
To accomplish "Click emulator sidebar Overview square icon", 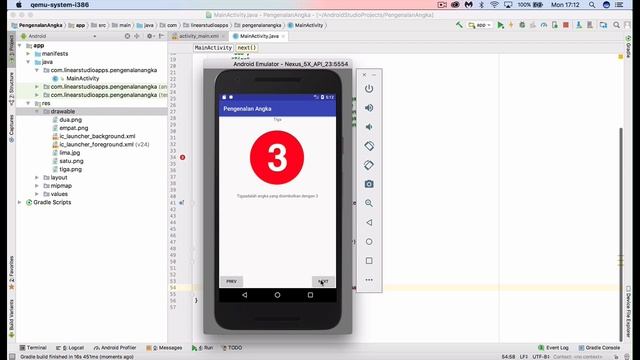I will [x=369, y=260].
